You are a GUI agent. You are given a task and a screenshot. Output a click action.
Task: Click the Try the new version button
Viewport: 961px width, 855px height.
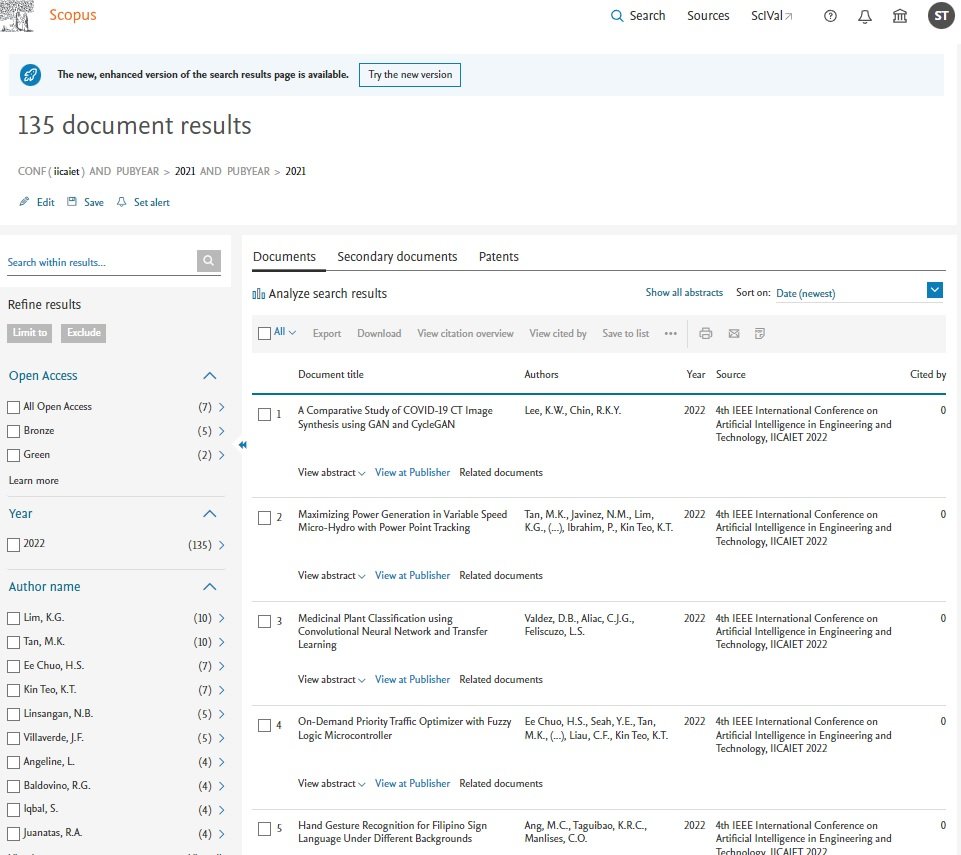tap(409, 75)
